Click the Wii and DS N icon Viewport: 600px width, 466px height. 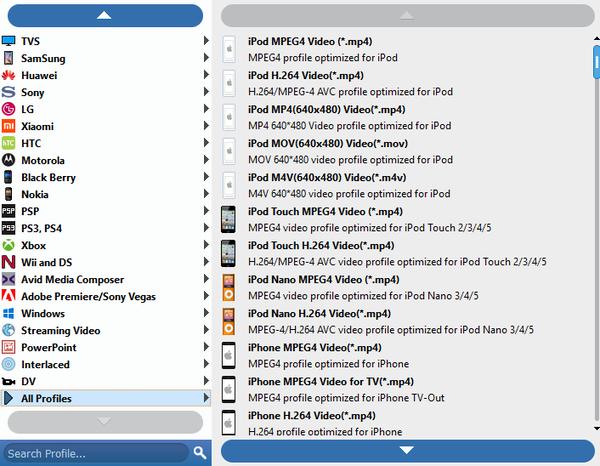(x=8, y=262)
